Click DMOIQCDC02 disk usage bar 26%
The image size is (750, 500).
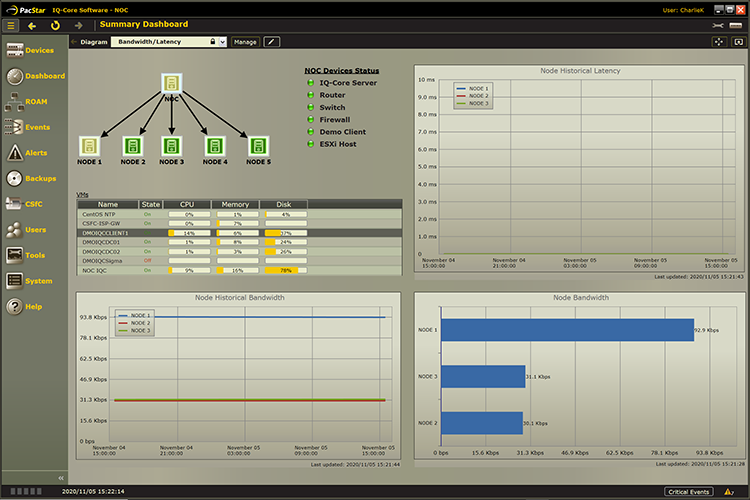(x=286, y=252)
